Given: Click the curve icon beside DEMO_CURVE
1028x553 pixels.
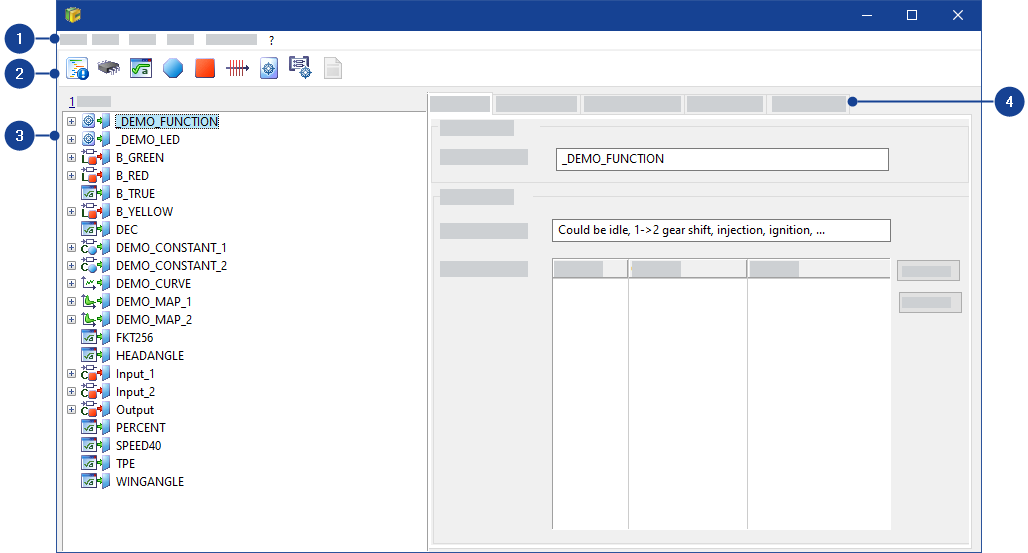Looking at the screenshot, I should [x=89, y=284].
